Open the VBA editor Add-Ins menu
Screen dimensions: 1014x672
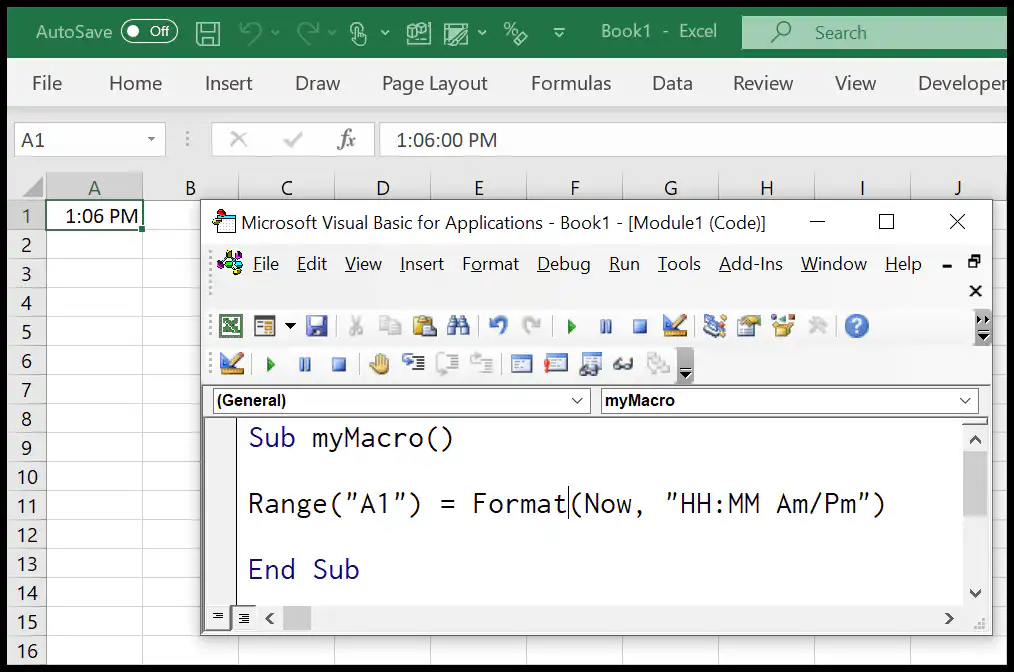[x=750, y=264]
